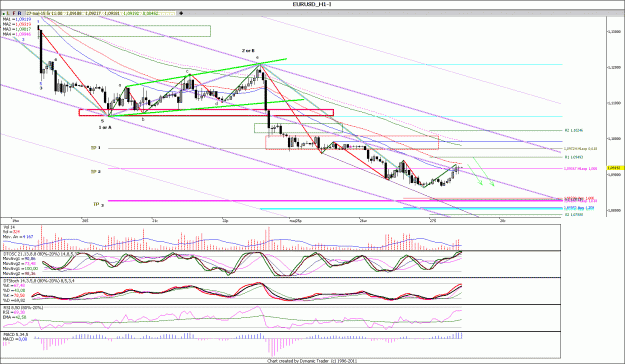The image size is (625, 364).
Task: Click the DTOSC indicator panel title
Action: click(40, 254)
